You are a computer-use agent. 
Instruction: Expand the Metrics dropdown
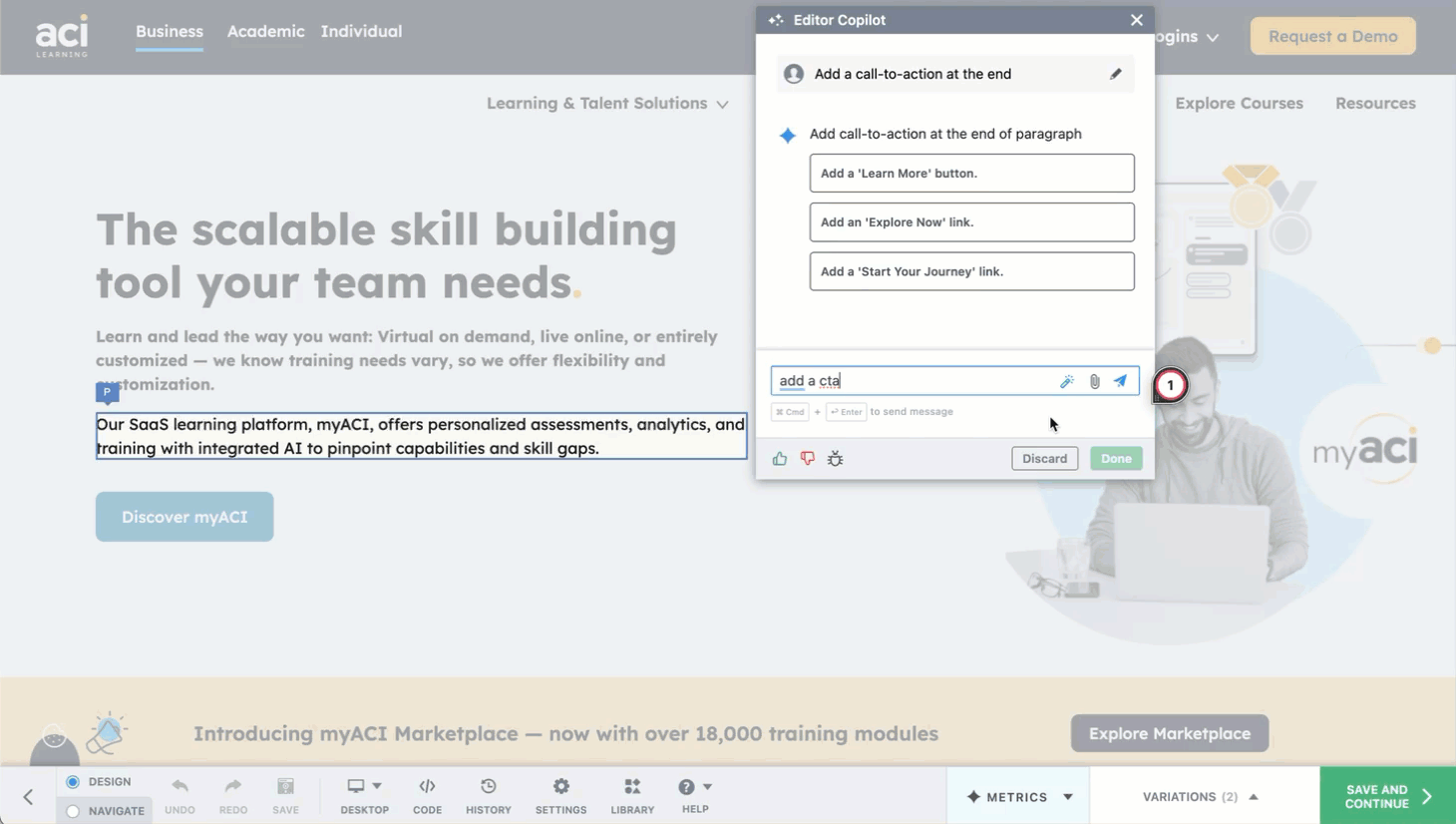tap(1019, 796)
